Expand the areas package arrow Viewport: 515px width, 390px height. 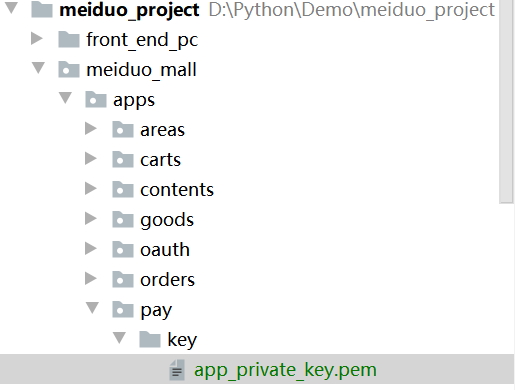coord(91,128)
